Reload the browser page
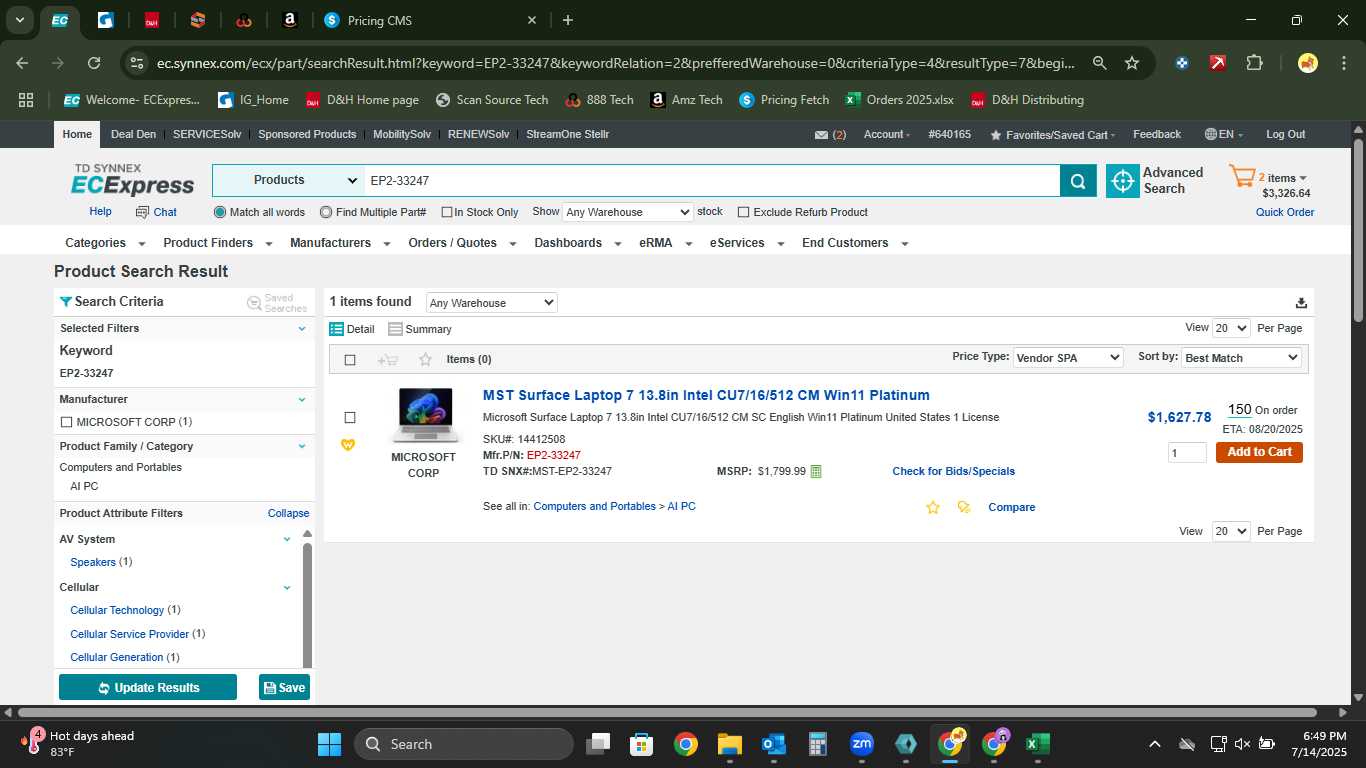The width and height of the screenshot is (1366, 768). click(94, 63)
